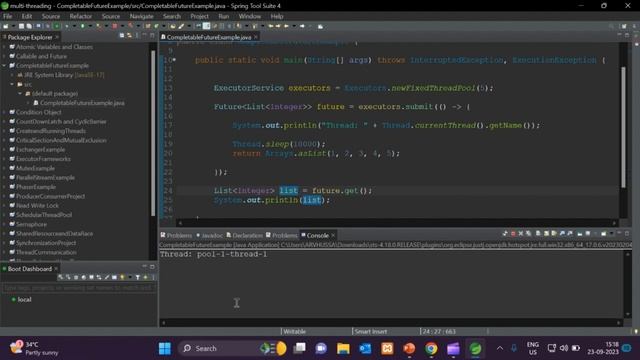640x360 pixels.
Task: Open CompletableFutureExample.java in the tree
Action: click(x=82, y=103)
